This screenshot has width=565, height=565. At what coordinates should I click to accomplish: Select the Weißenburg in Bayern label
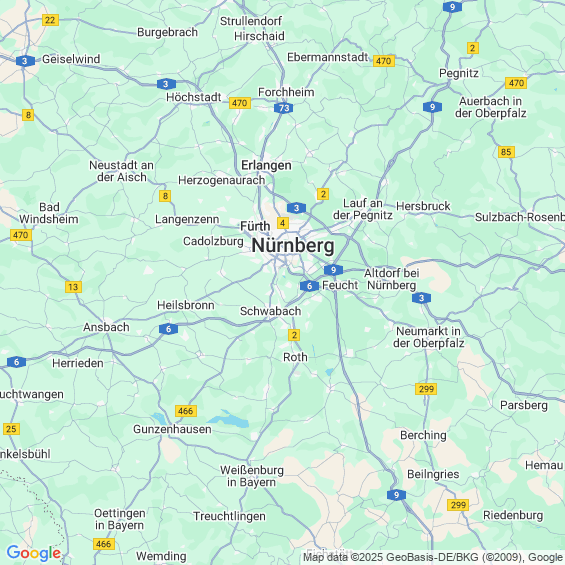click(252, 476)
